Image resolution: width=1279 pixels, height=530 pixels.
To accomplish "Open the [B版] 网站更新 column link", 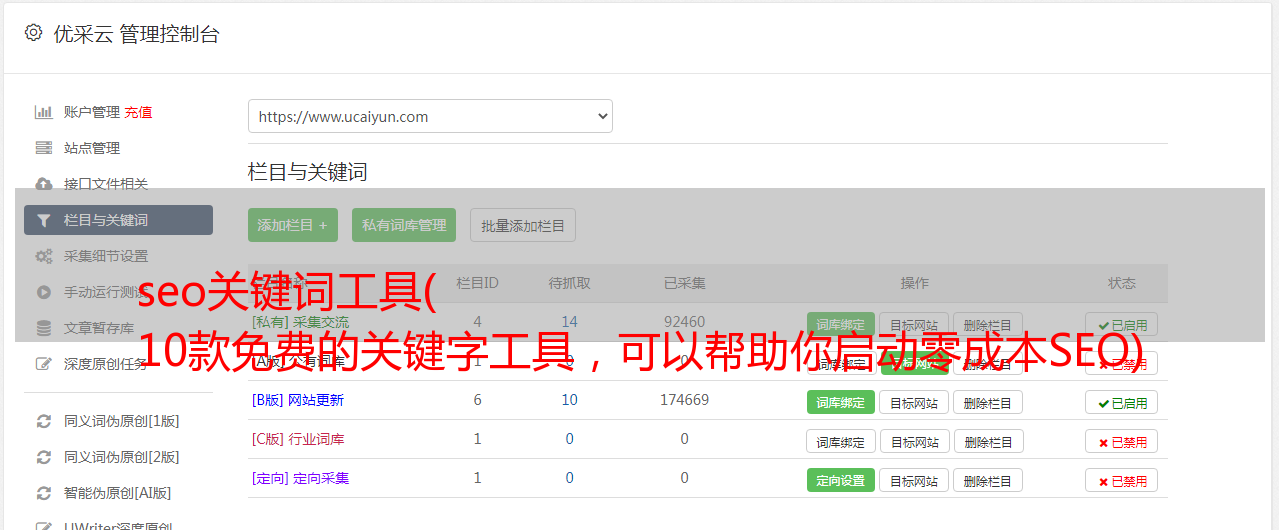I will (298, 400).
